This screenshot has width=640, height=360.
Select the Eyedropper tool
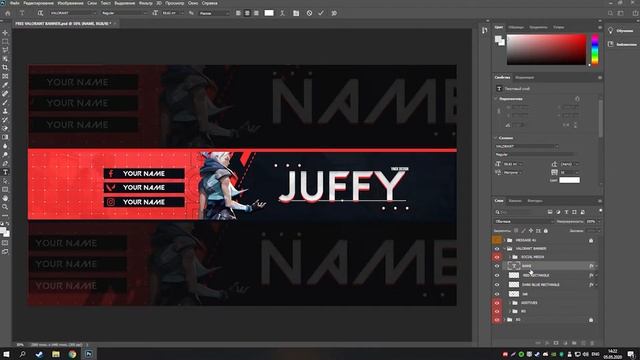tap(5, 85)
